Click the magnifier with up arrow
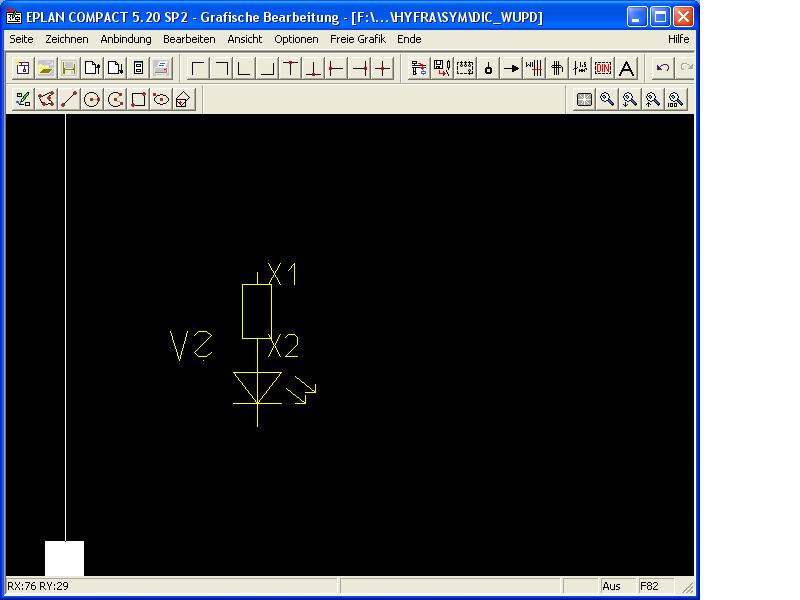This screenshot has width=800, height=600. [x=653, y=99]
